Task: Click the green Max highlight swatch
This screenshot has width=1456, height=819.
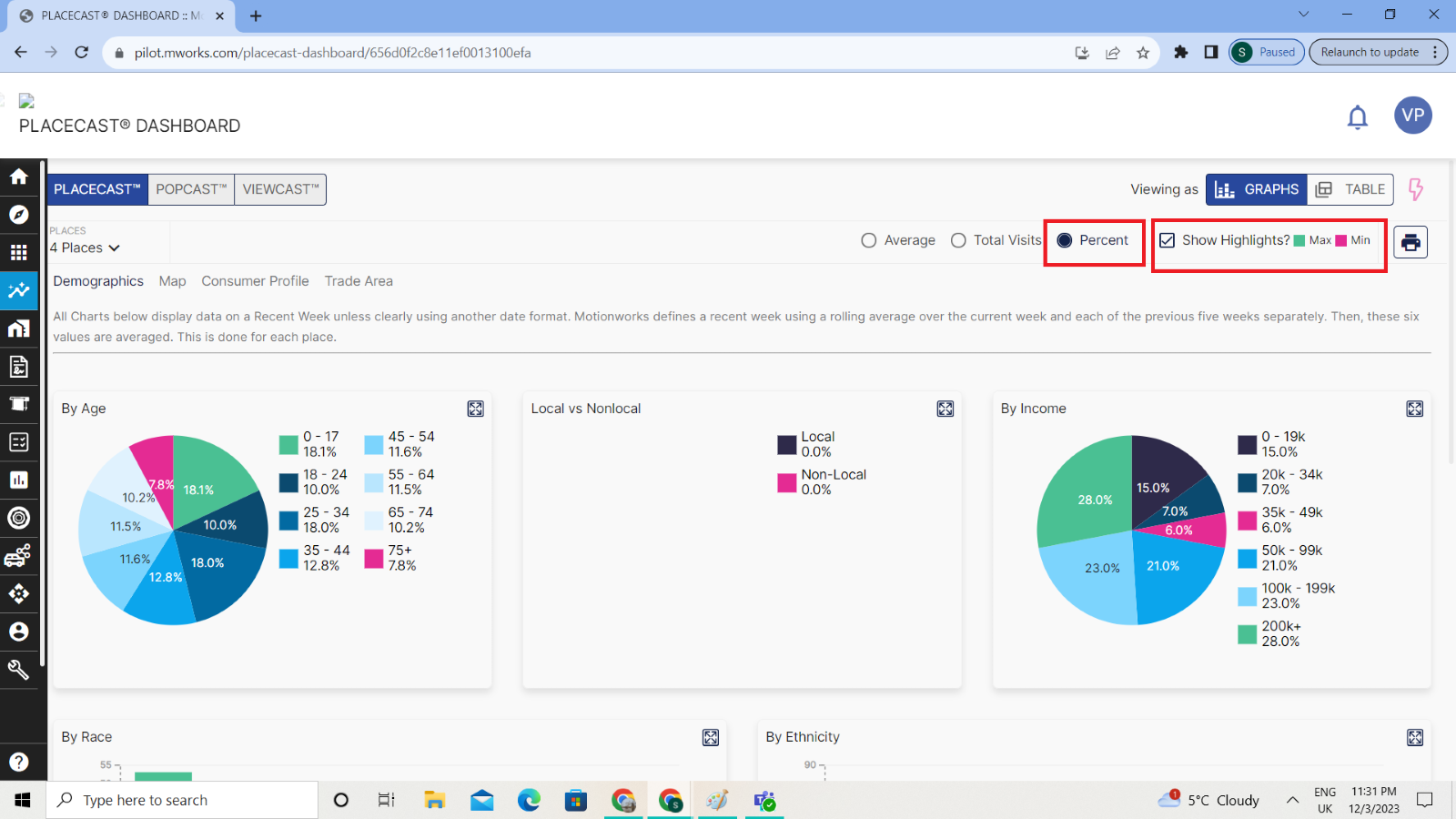Action: 1299,240
